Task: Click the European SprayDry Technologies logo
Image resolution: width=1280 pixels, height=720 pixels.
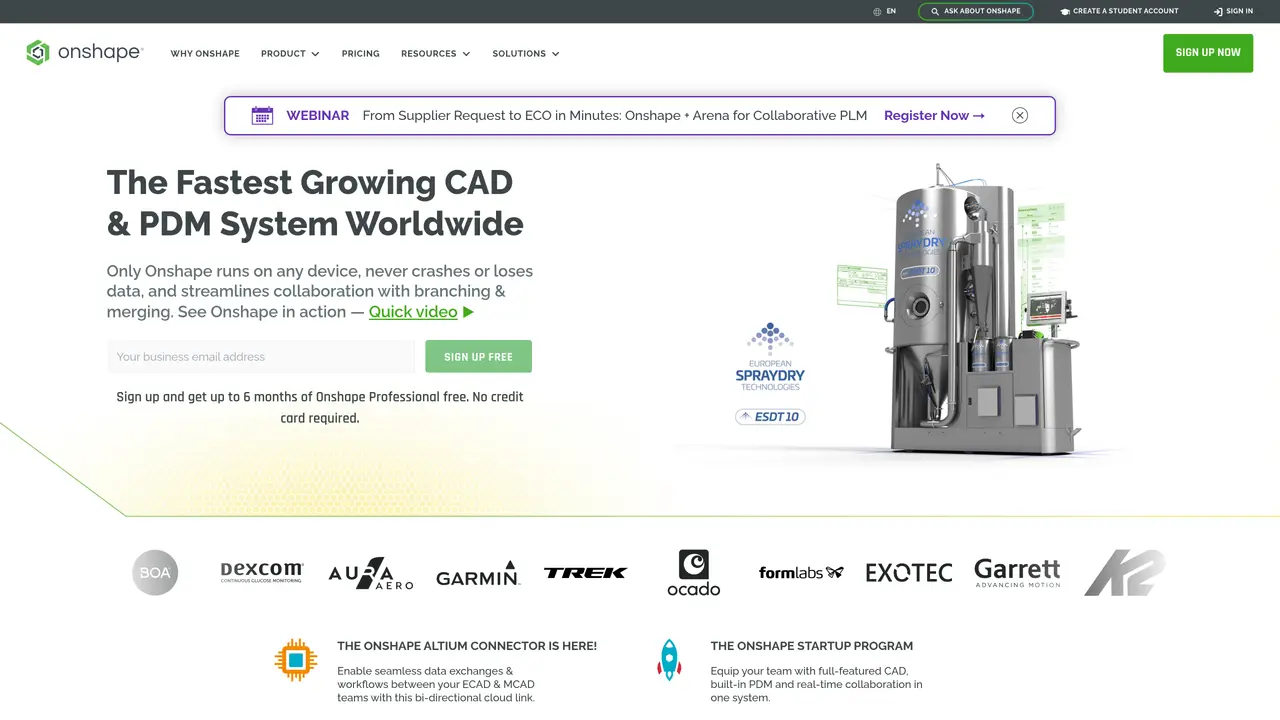Action: 770,357
